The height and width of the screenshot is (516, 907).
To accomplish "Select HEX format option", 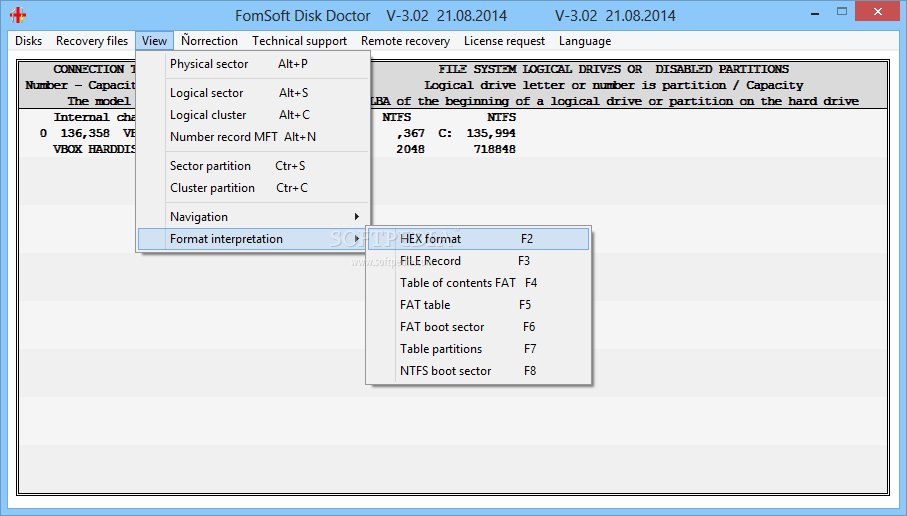I will [478, 239].
